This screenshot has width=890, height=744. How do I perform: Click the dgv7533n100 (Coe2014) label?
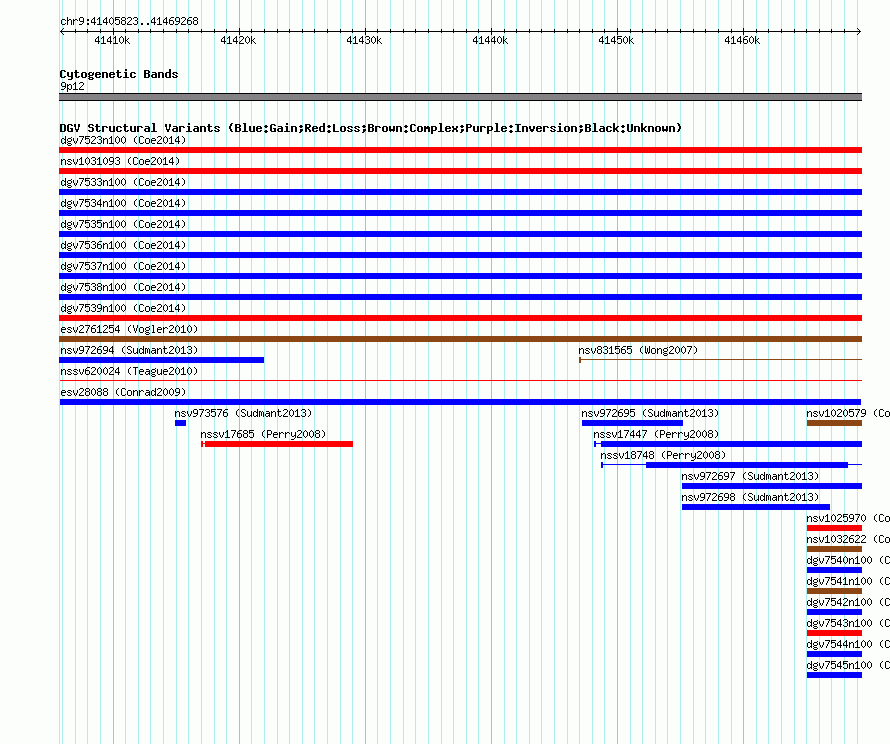[123, 182]
